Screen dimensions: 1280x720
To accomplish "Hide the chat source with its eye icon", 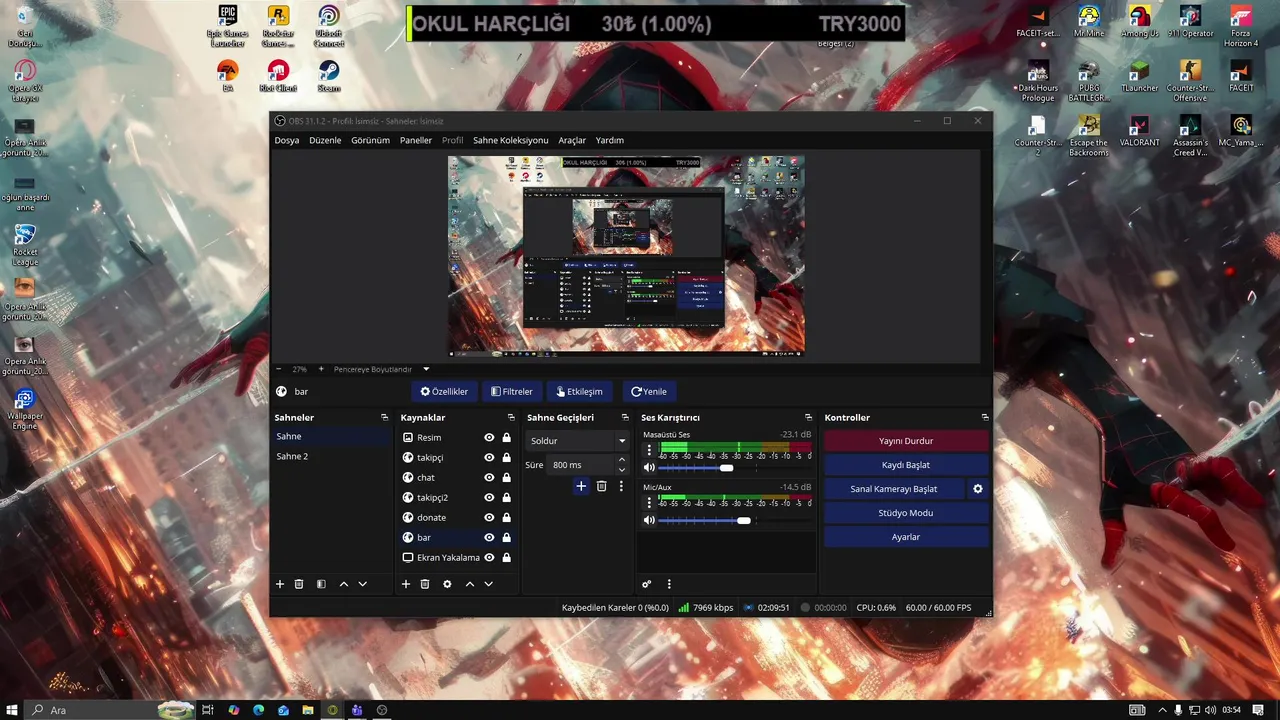I will click(x=489, y=477).
